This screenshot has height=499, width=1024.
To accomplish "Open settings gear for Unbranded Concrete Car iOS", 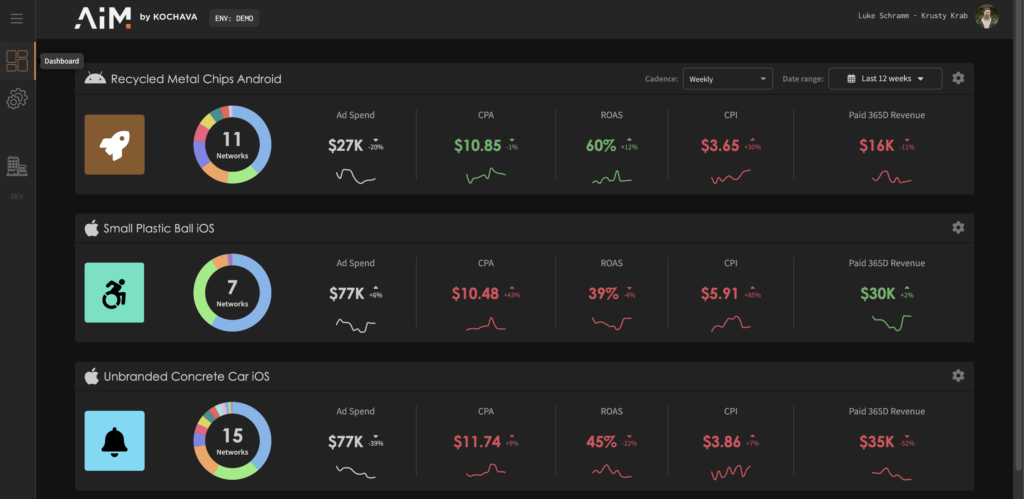I will click(958, 375).
